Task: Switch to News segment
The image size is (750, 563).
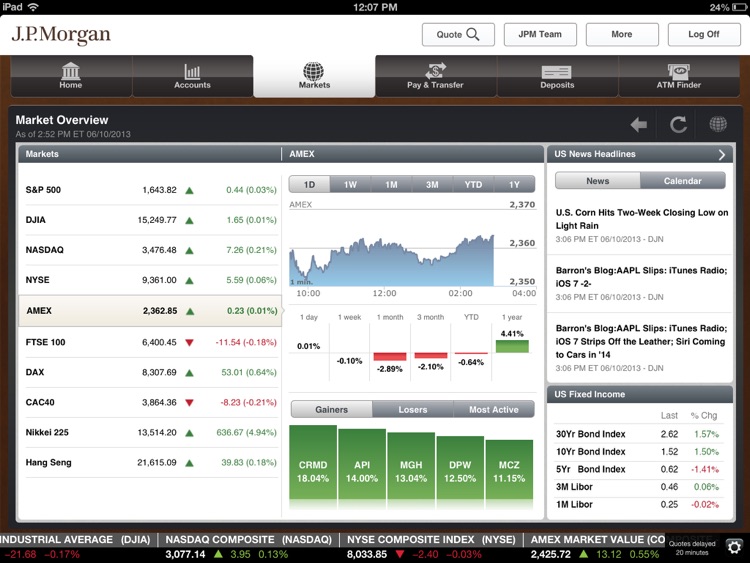Action: [597, 181]
